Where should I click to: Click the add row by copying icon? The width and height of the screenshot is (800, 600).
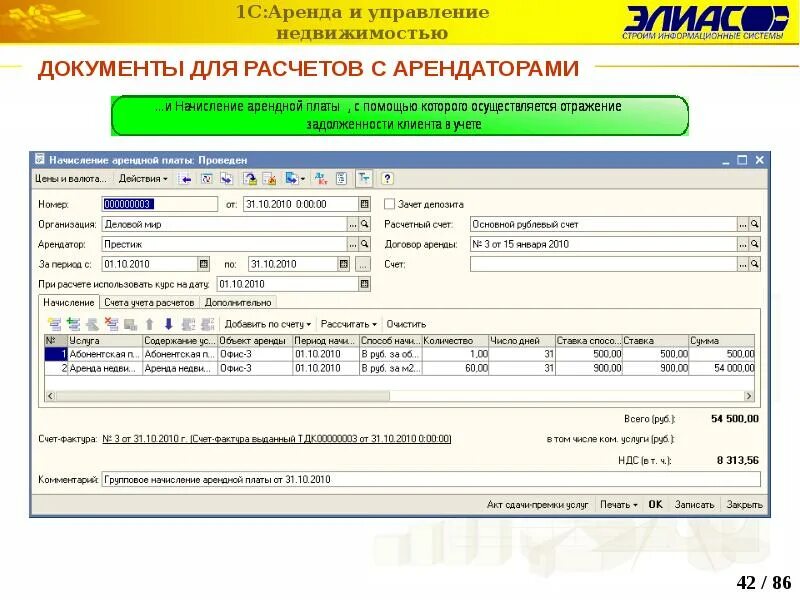[73, 324]
